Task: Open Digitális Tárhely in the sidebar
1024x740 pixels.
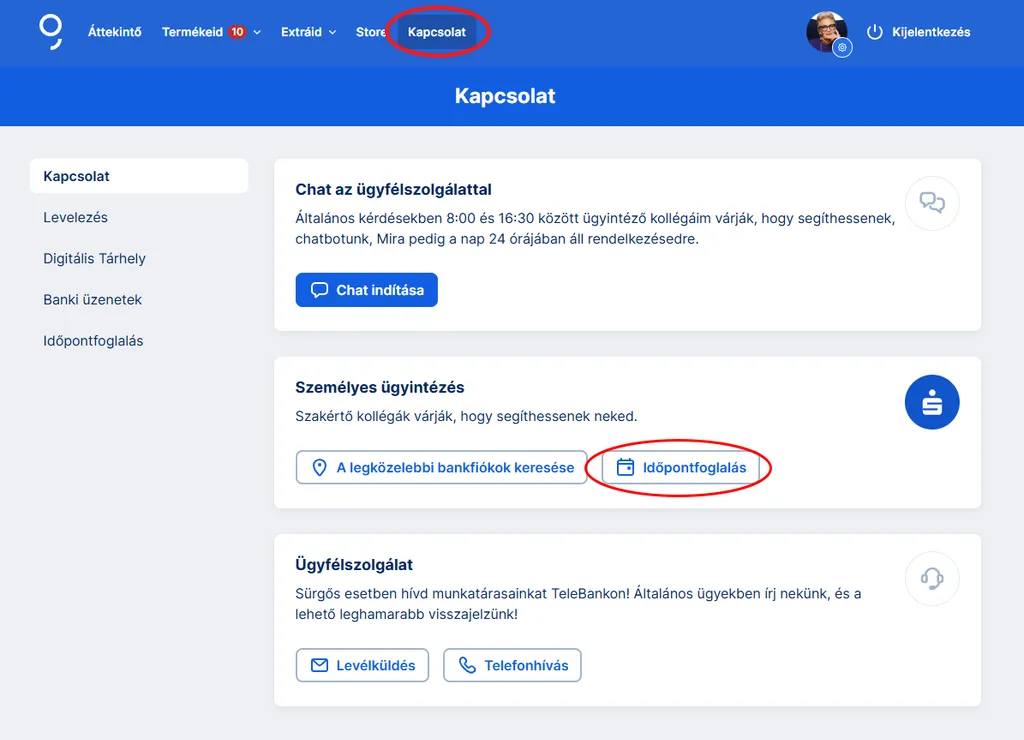Action: [94, 258]
